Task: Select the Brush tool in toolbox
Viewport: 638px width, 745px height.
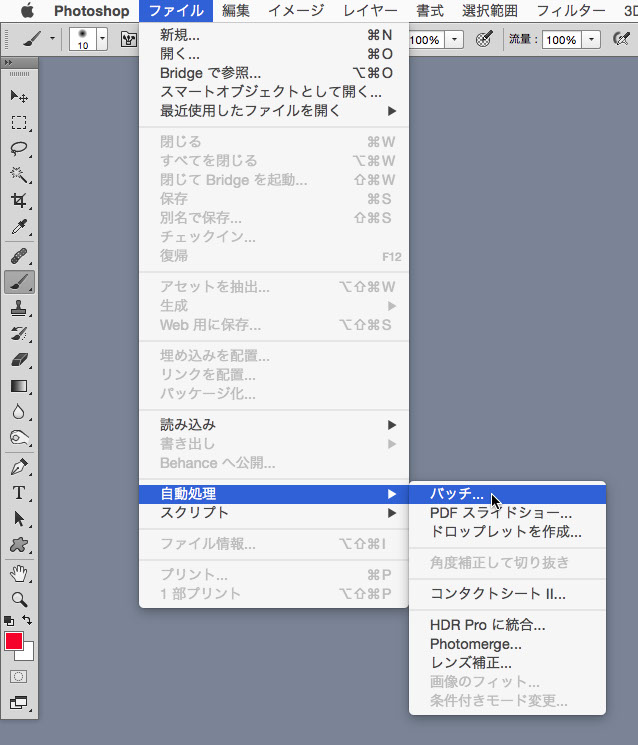Action: coord(19,283)
